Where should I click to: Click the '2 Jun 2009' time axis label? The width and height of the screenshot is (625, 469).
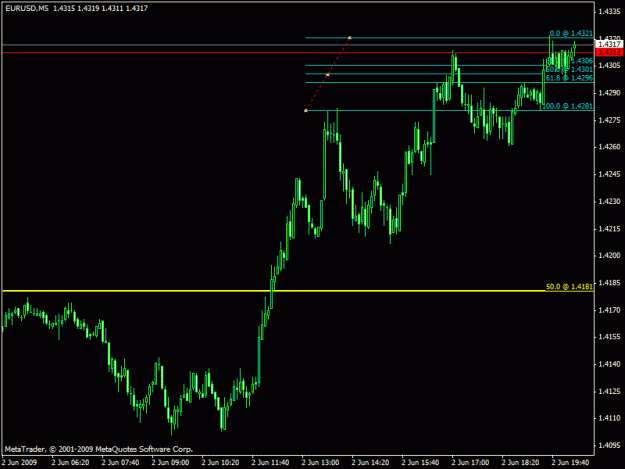pyautogui.click(x=20, y=462)
